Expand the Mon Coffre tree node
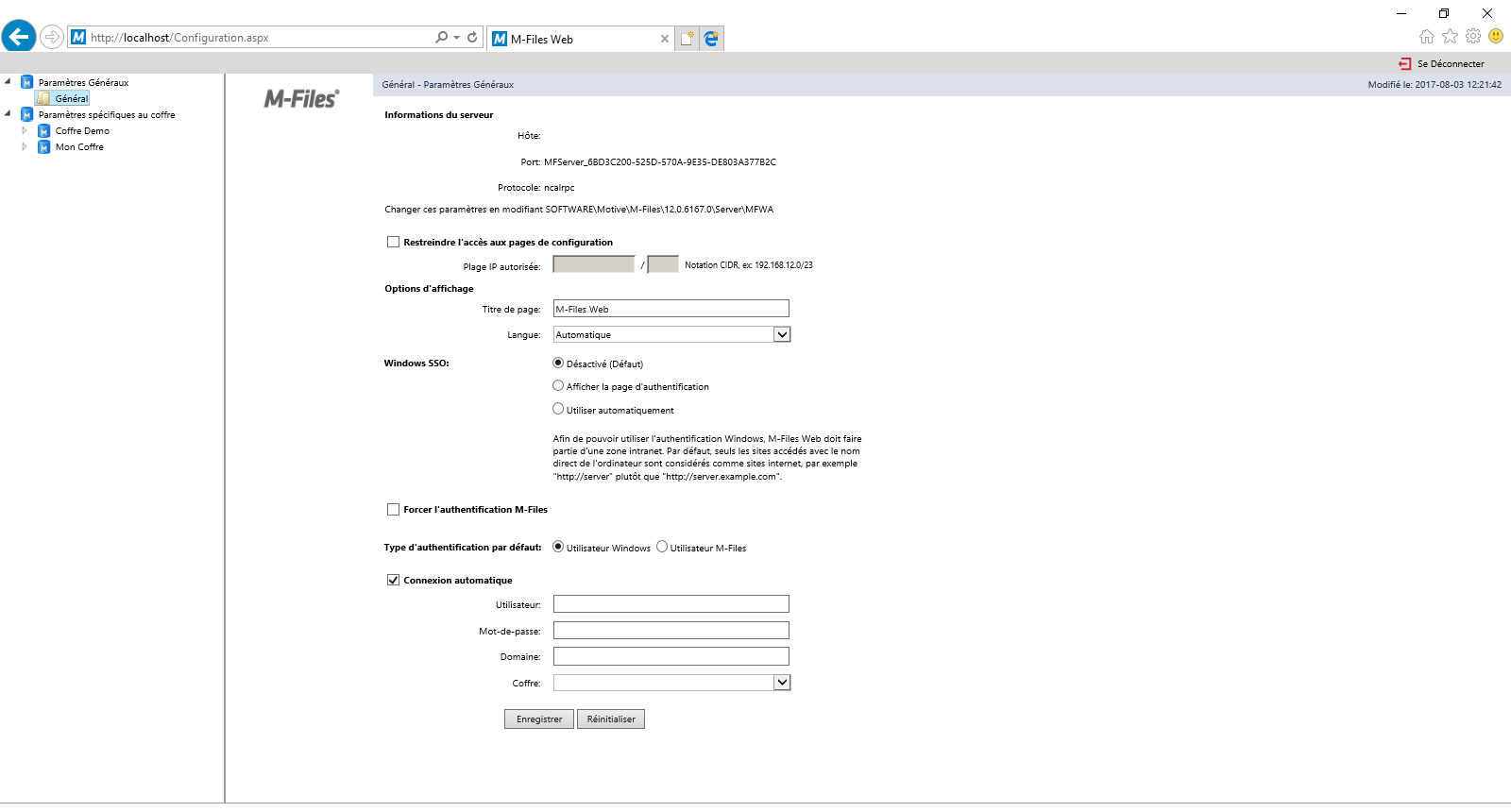This screenshot has height=812, width=1511. click(25, 147)
